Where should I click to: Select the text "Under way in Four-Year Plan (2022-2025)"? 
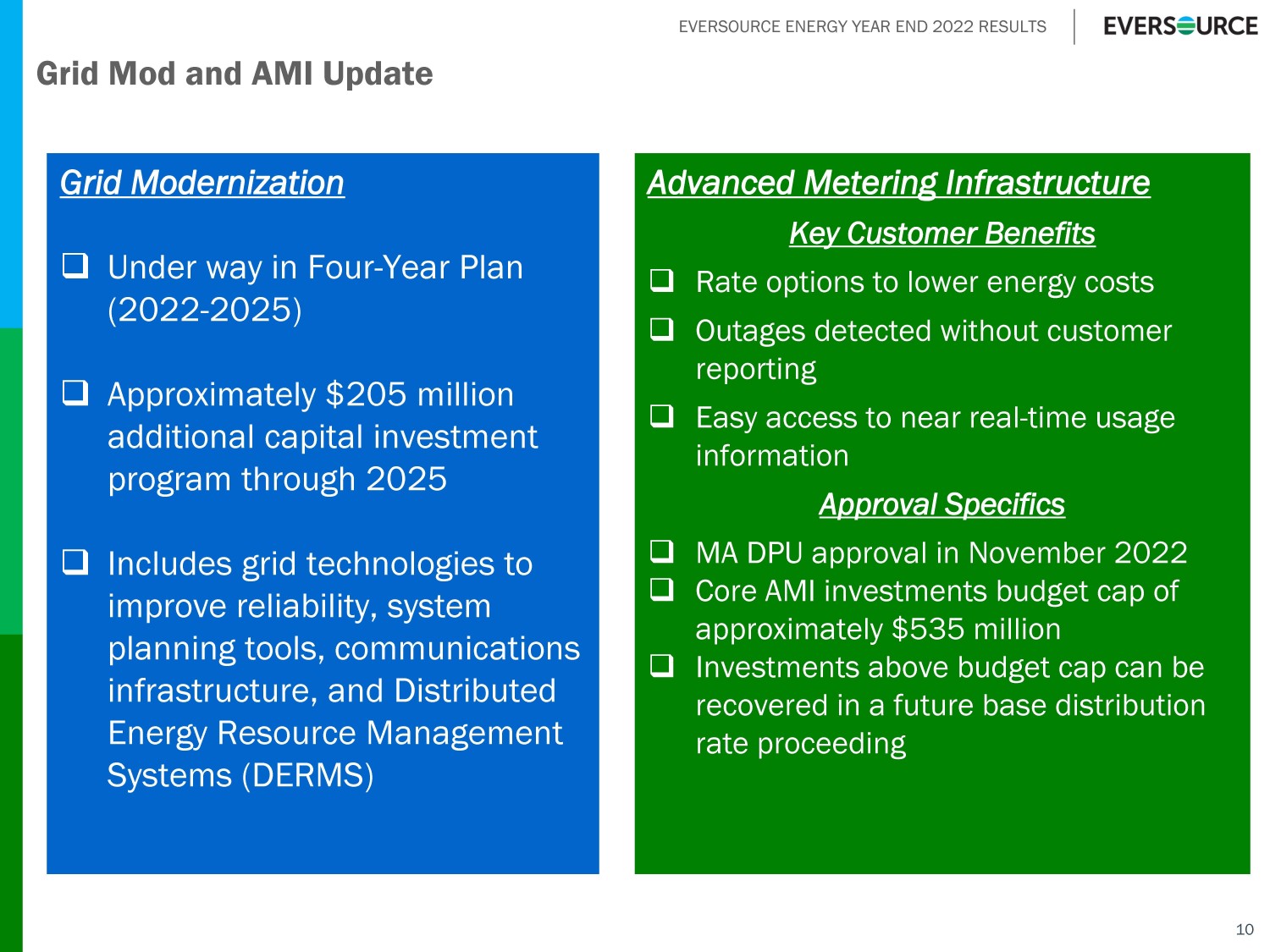tap(315, 289)
